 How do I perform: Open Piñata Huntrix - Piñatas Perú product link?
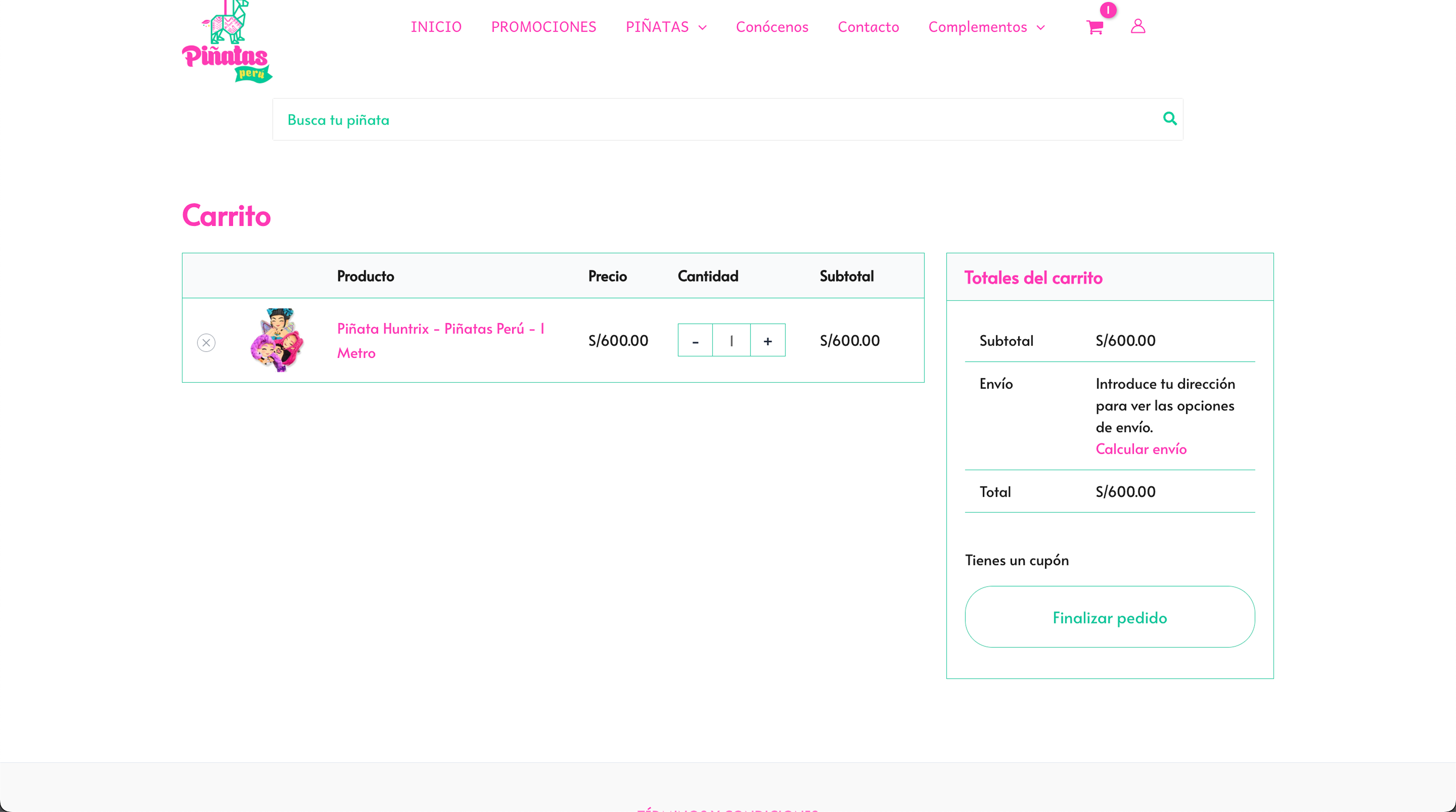coord(441,341)
